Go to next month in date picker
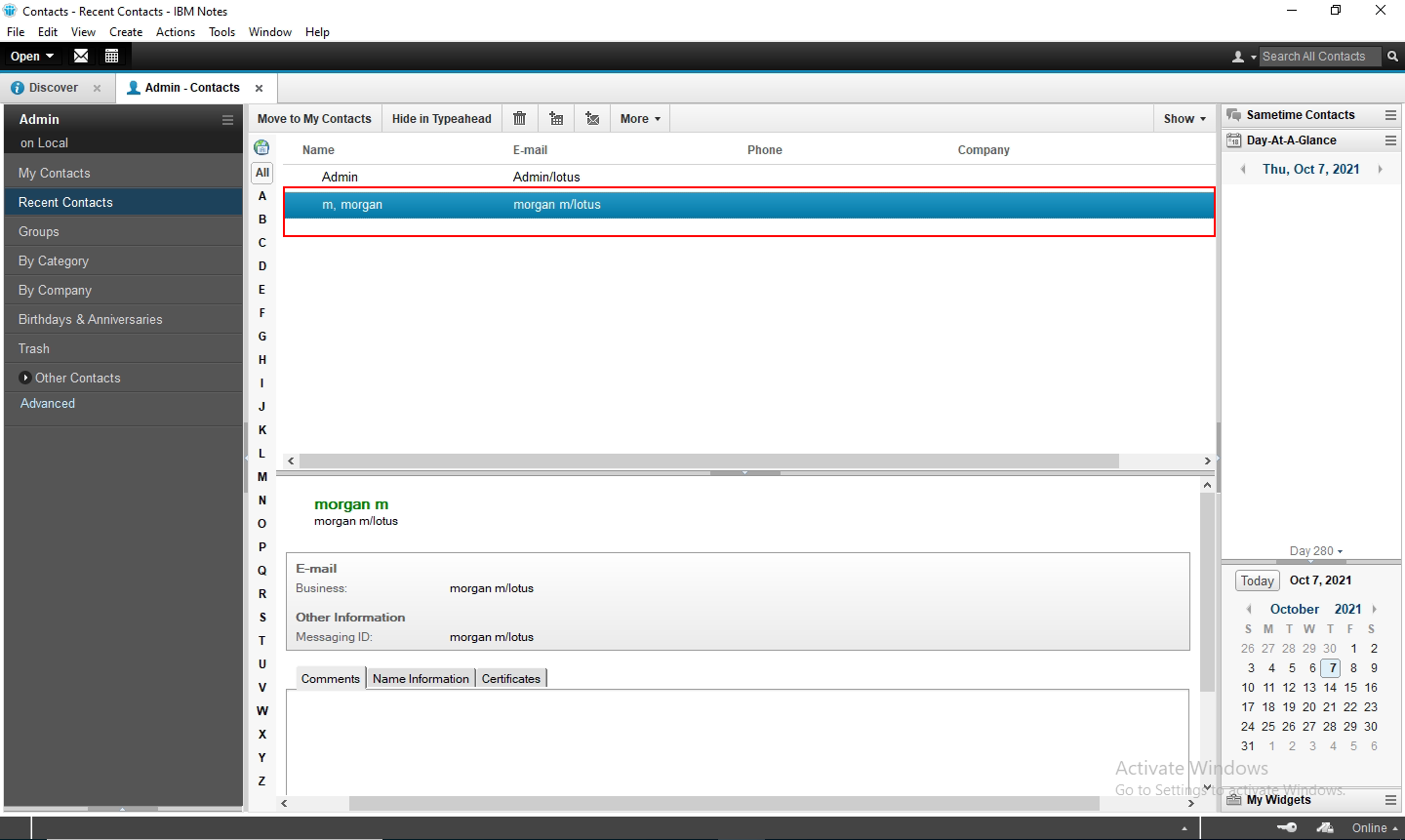 tap(1374, 609)
